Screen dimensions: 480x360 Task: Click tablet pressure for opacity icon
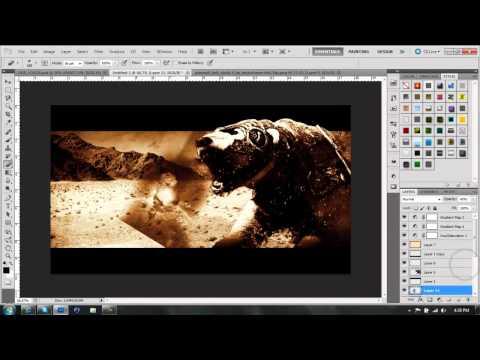(x=124, y=63)
